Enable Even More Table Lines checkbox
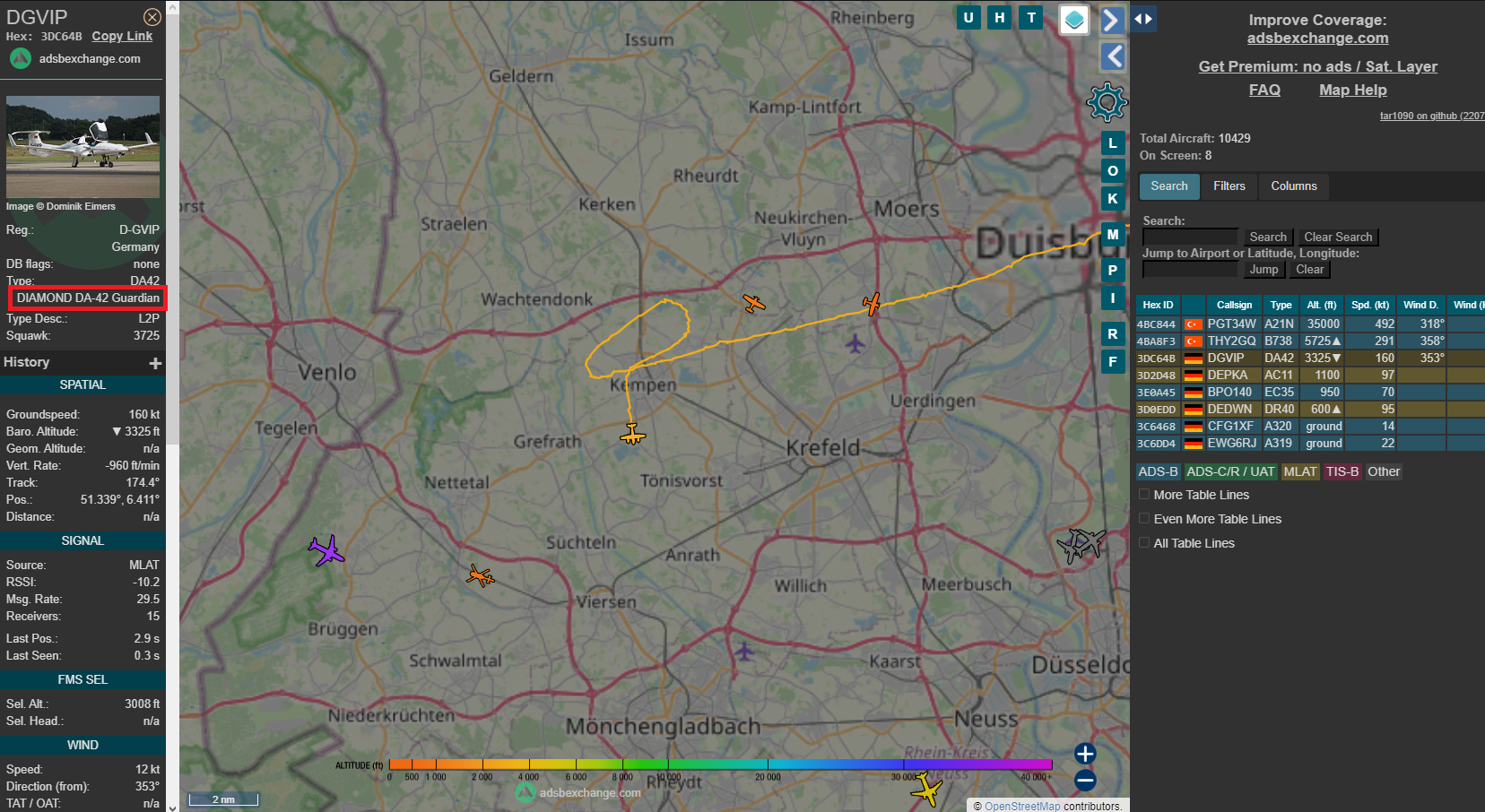This screenshot has width=1485, height=812. tap(1144, 518)
